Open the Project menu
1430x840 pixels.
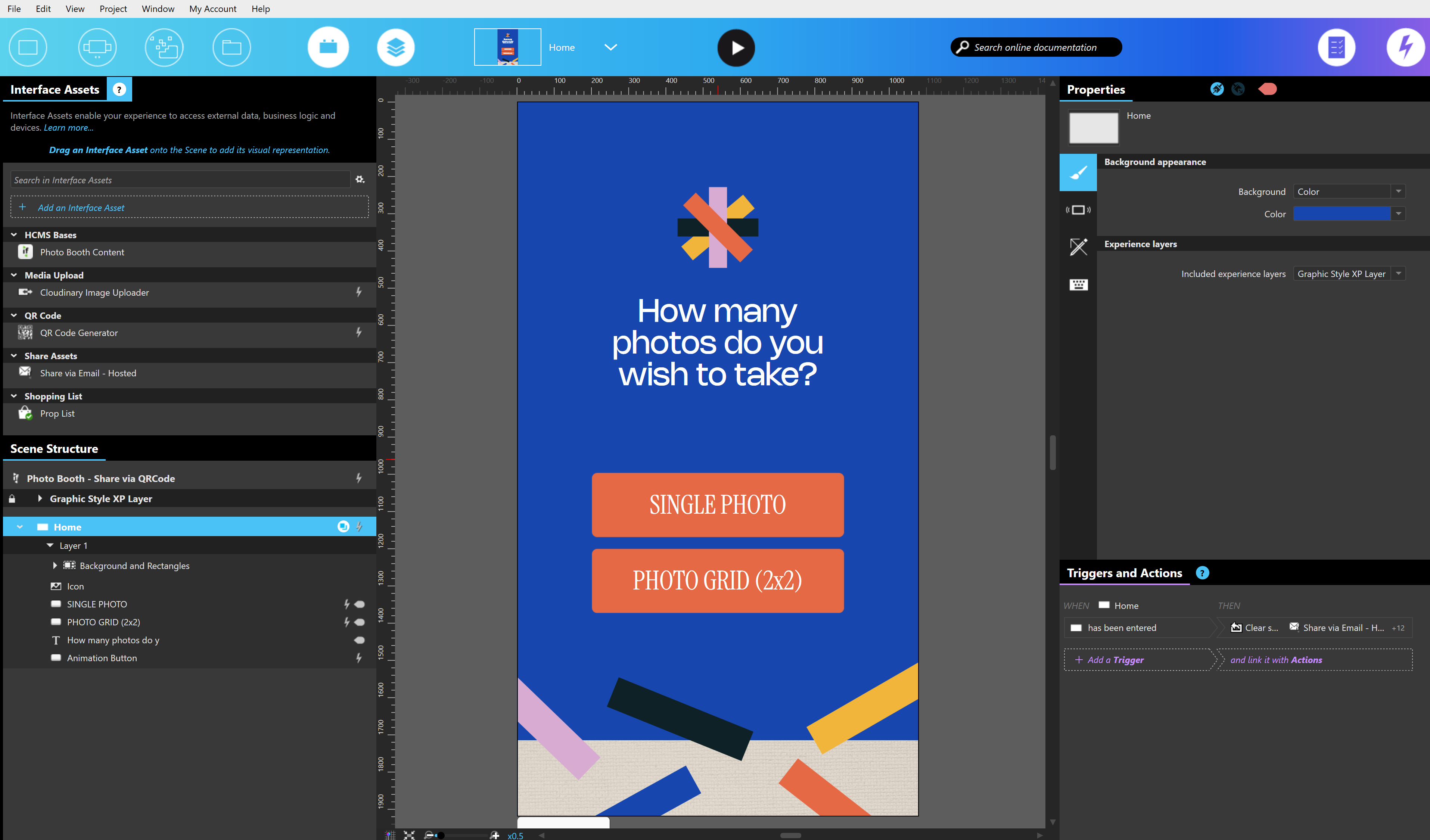[113, 9]
